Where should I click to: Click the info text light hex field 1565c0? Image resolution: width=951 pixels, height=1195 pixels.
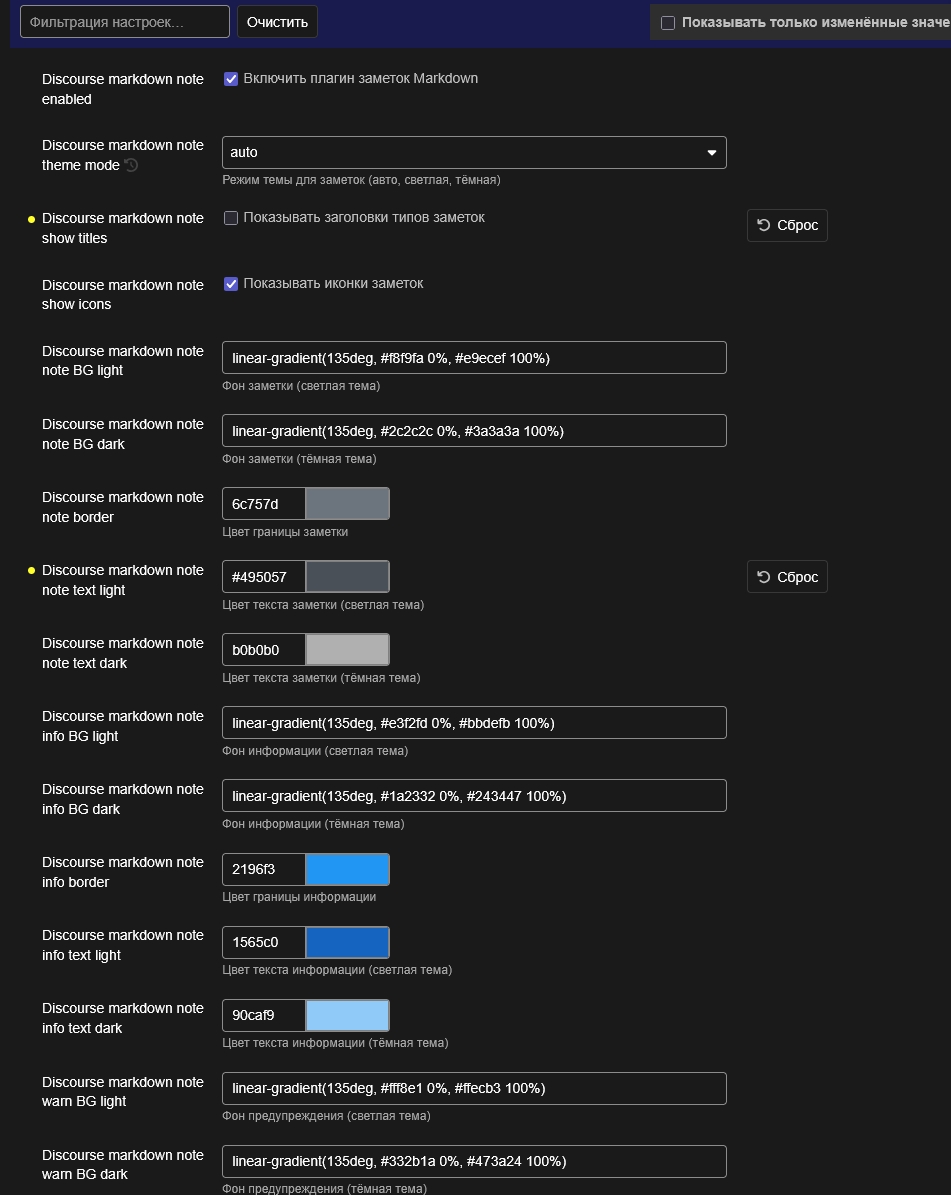tap(264, 943)
